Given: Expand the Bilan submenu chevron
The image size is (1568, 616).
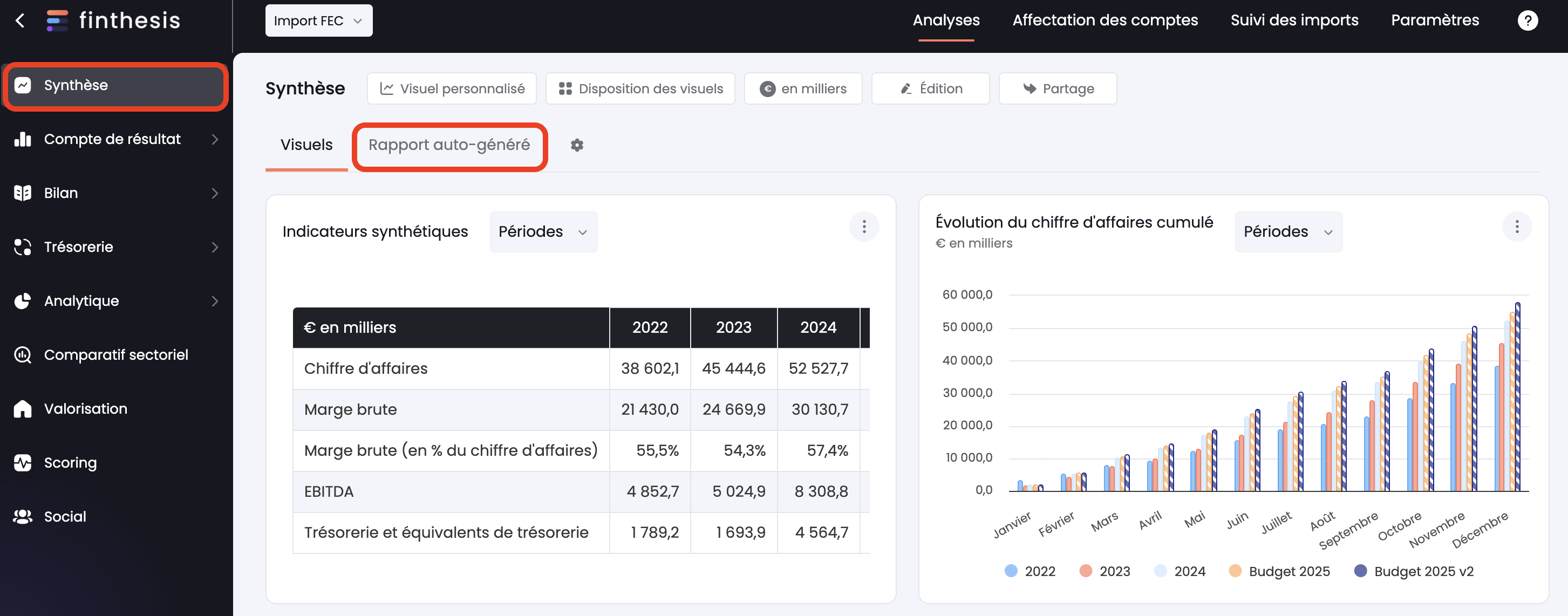Looking at the screenshot, I should (215, 193).
